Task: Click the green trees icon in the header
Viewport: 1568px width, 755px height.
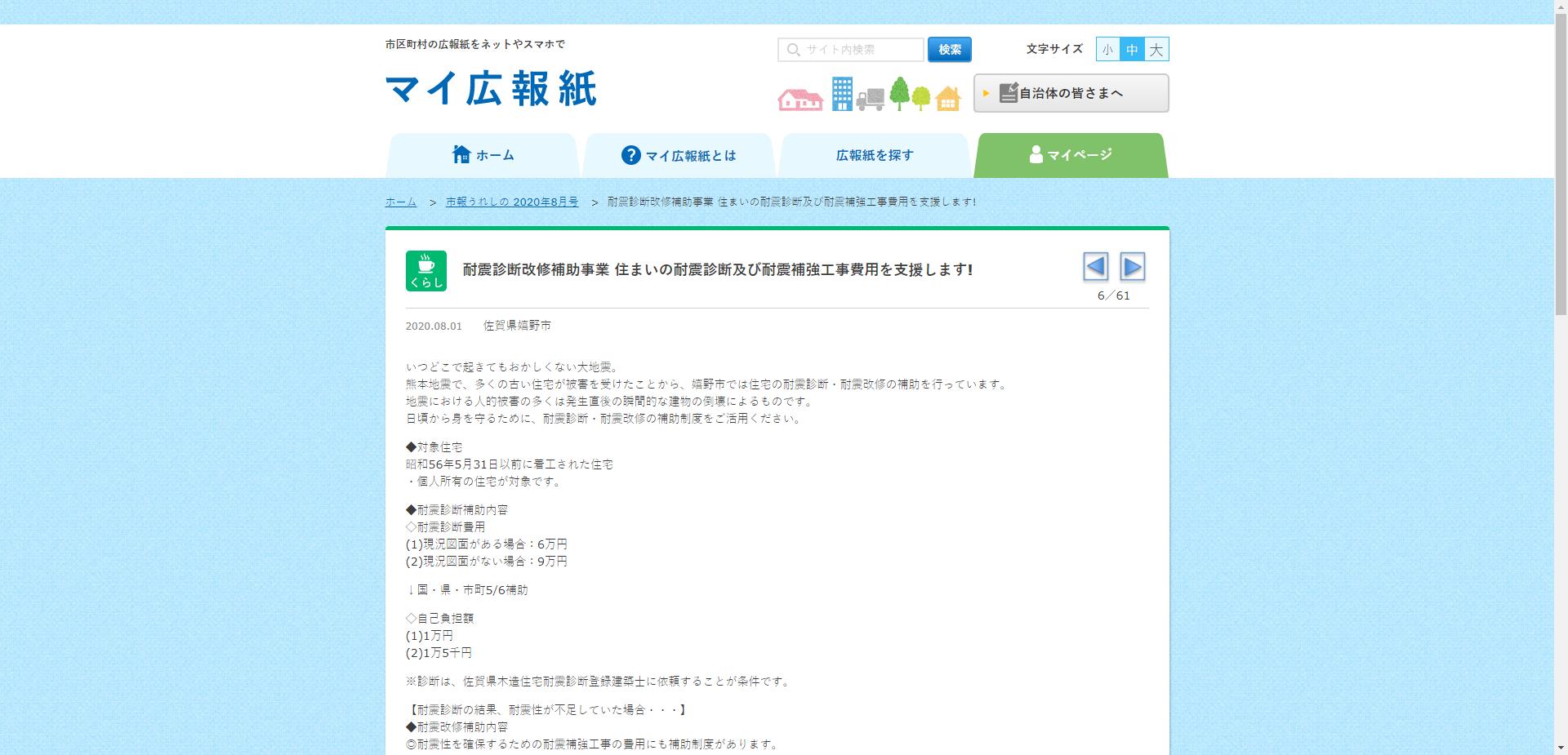Action: coord(910,95)
